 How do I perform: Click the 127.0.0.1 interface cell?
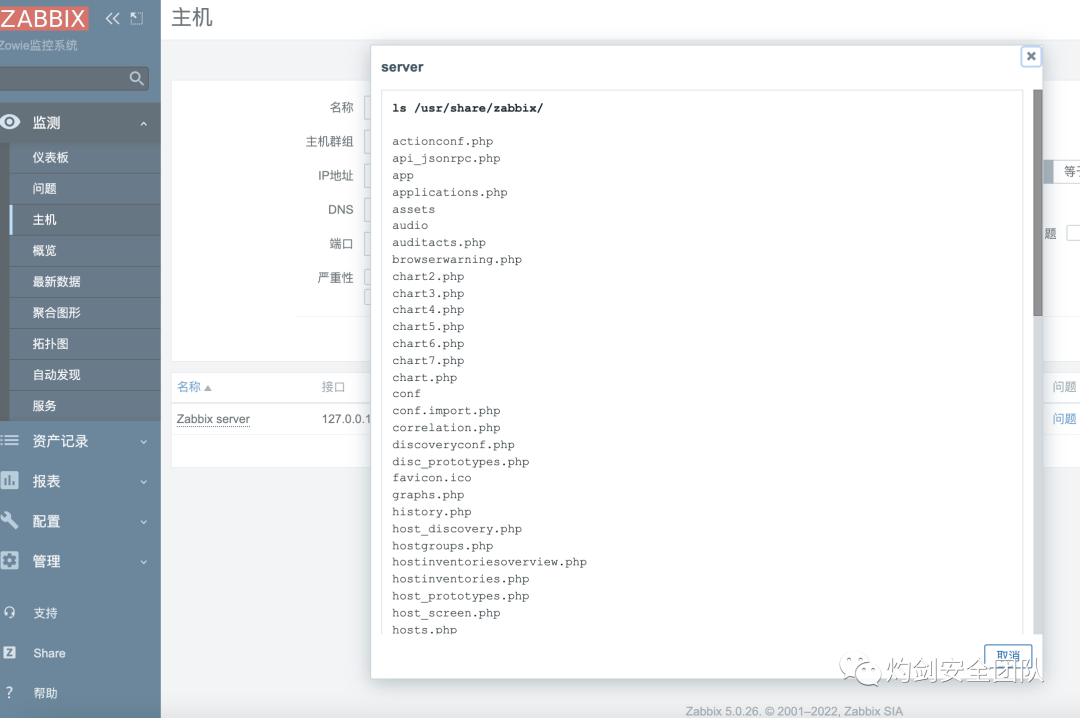click(x=346, y=419)
